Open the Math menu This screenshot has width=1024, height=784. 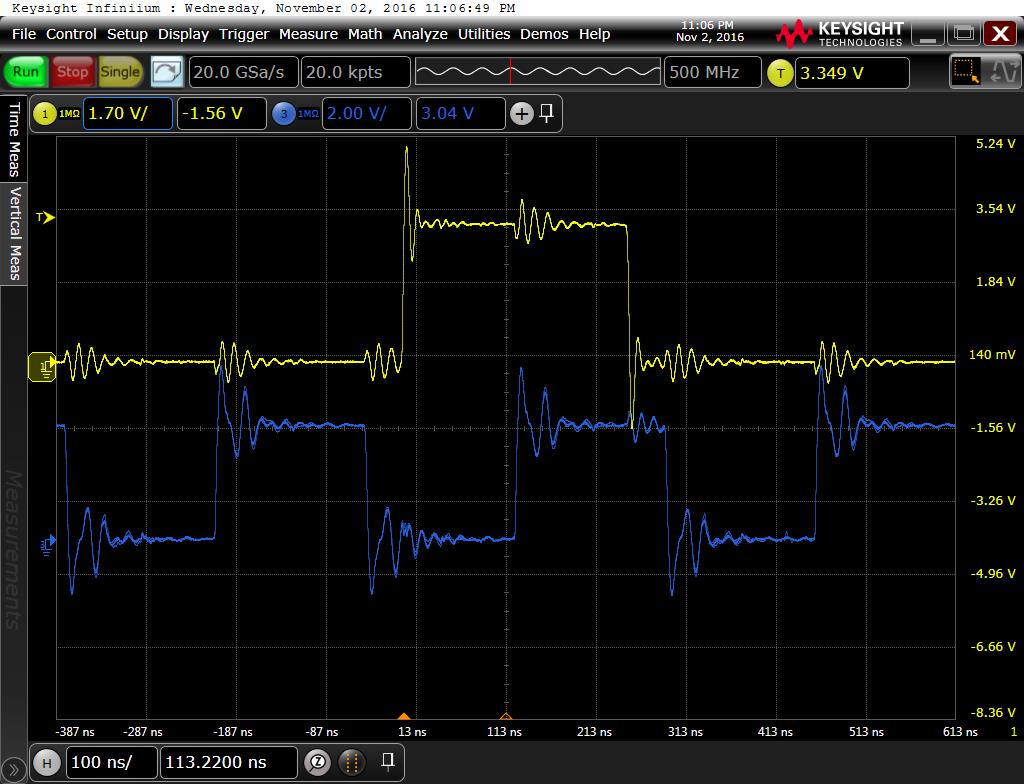[x=365, y=34]
